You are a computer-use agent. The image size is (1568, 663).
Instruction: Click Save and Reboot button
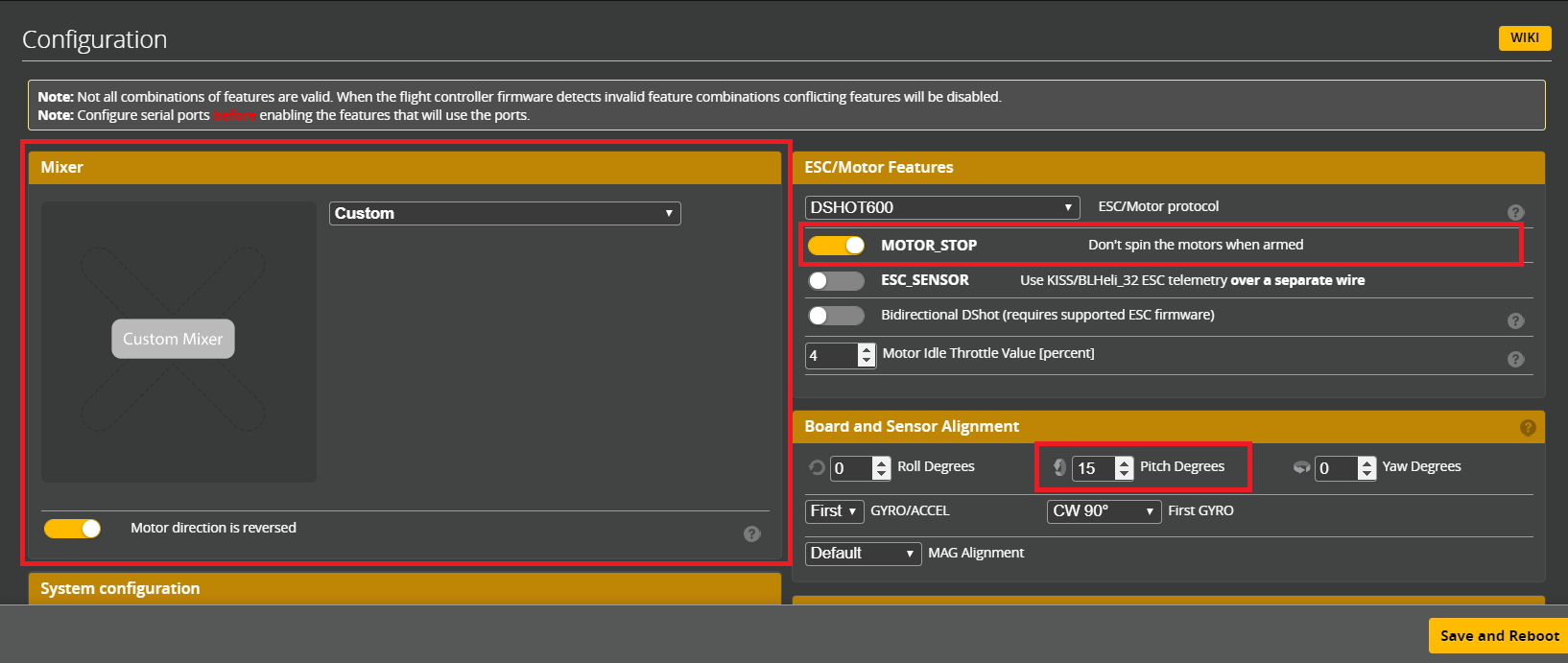(1499, 635)
